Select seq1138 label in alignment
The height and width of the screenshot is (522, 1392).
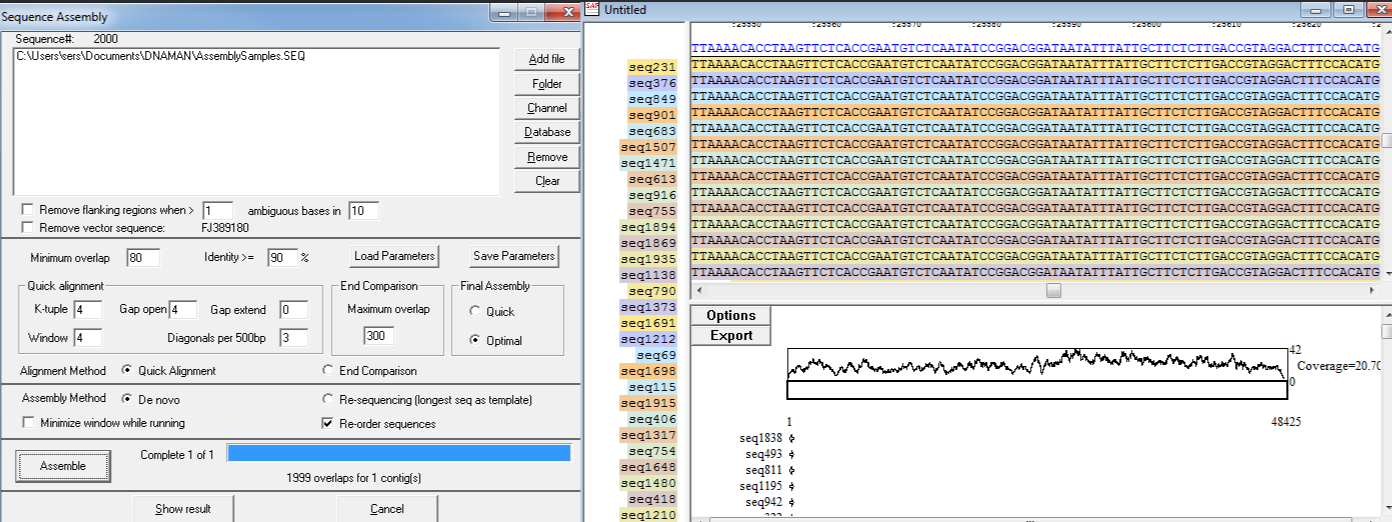pos(648,275)
